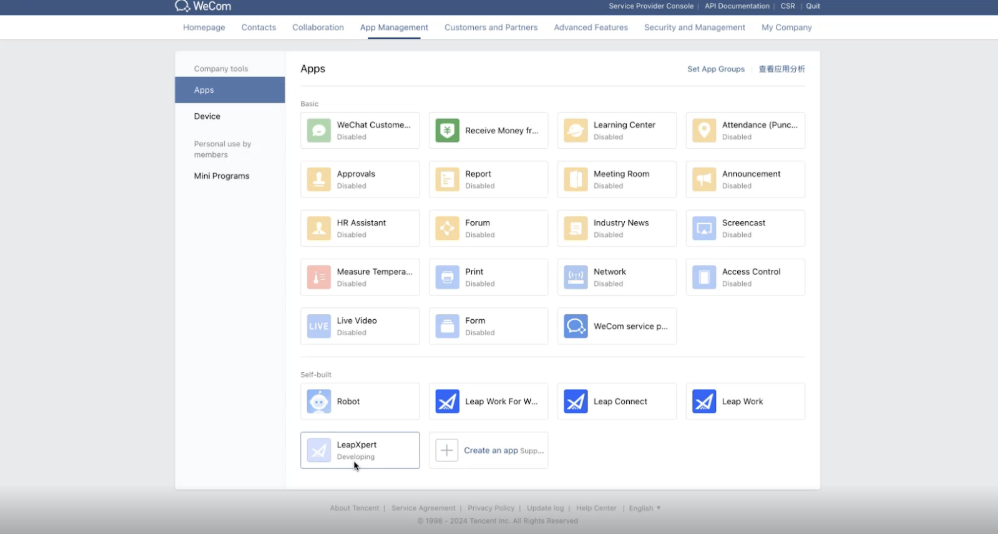1000x540 pixels.
Task: Open Security and Management tab
Action: (x=695, y=27)
